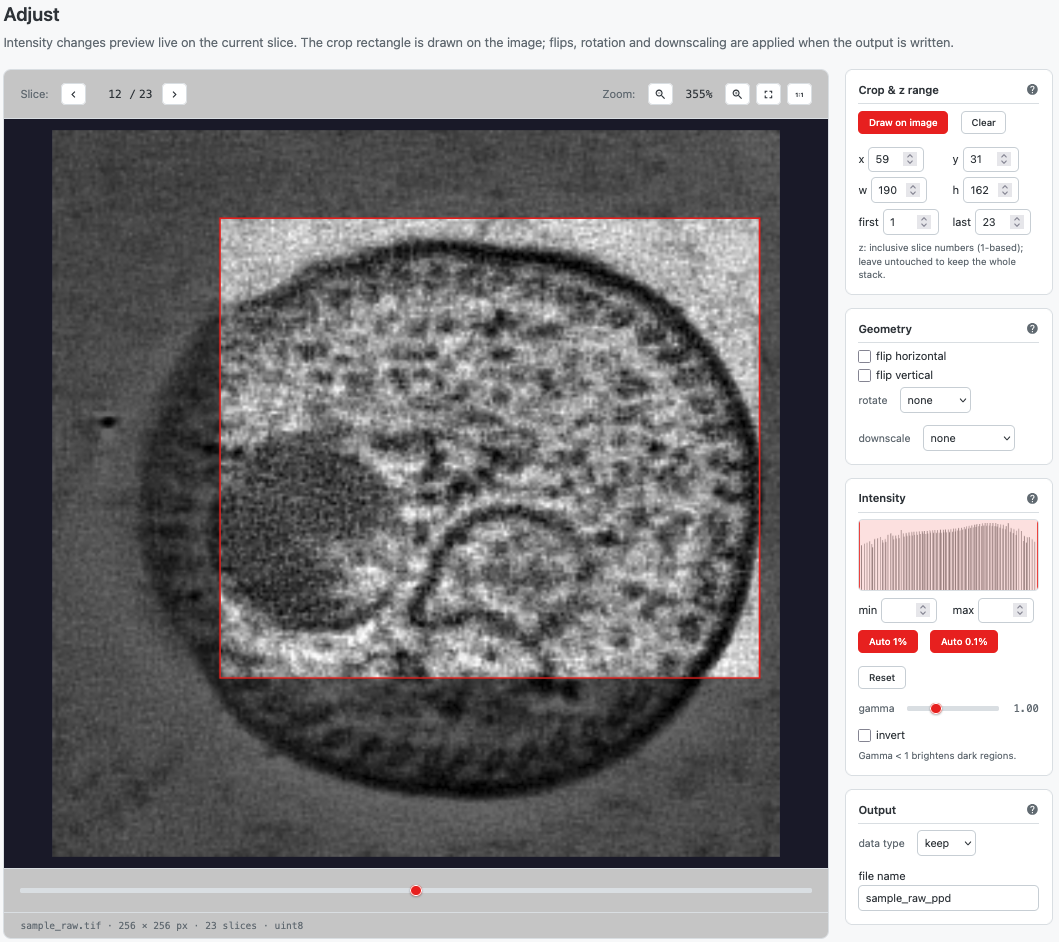Go to the previous slice
Image resolution: width=1059 pixels, height=942 pixels.
[73, 94]
